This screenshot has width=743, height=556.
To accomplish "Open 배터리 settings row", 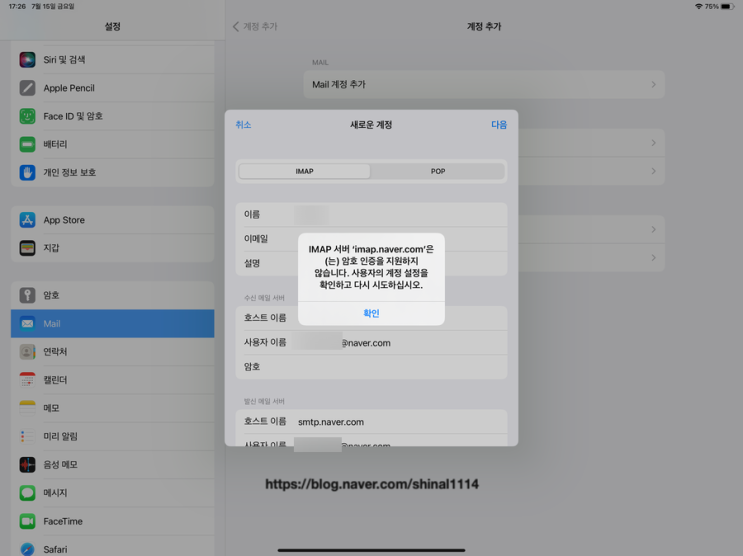I will 112,144.
